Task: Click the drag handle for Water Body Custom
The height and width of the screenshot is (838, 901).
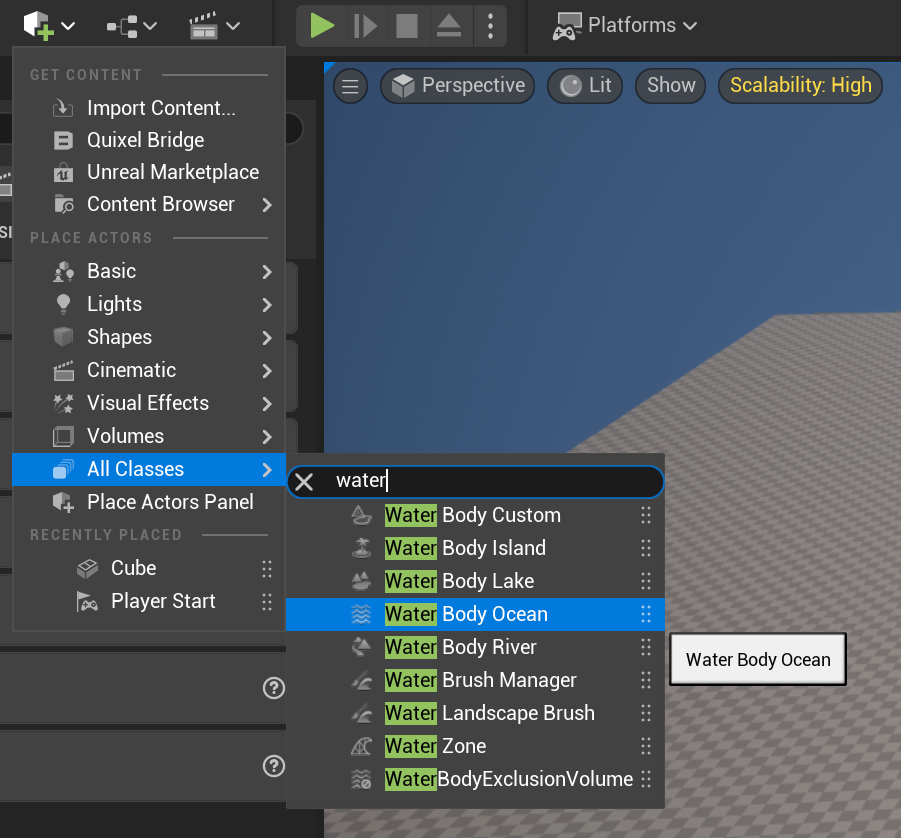Action: [646, 516]
